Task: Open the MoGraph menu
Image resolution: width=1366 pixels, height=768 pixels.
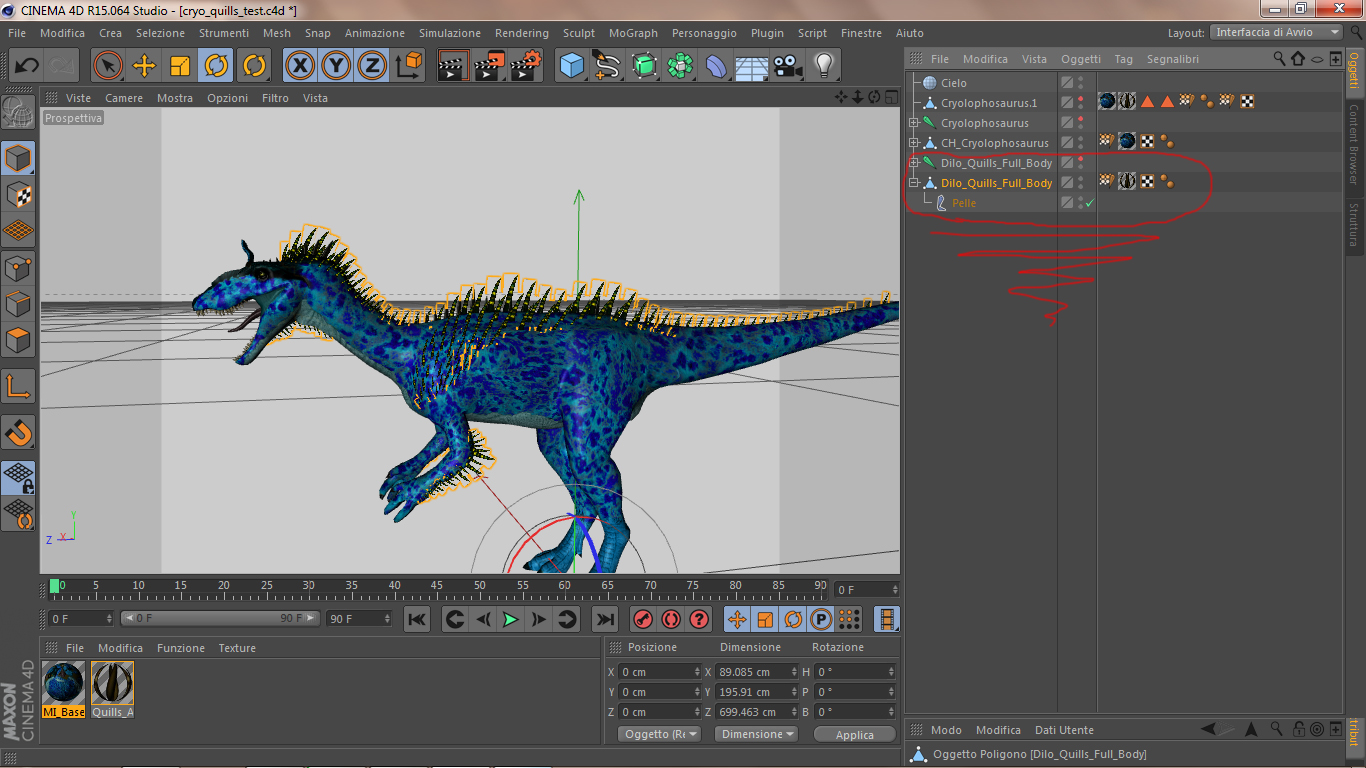Action: click(633, 33)
